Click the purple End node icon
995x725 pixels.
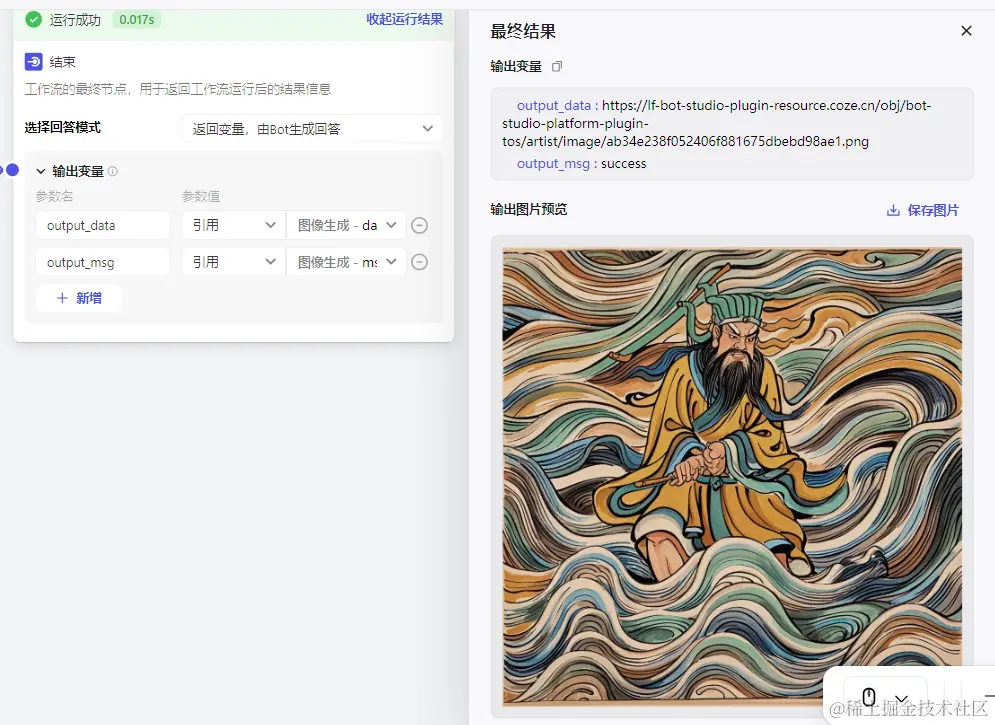point(34,62)
